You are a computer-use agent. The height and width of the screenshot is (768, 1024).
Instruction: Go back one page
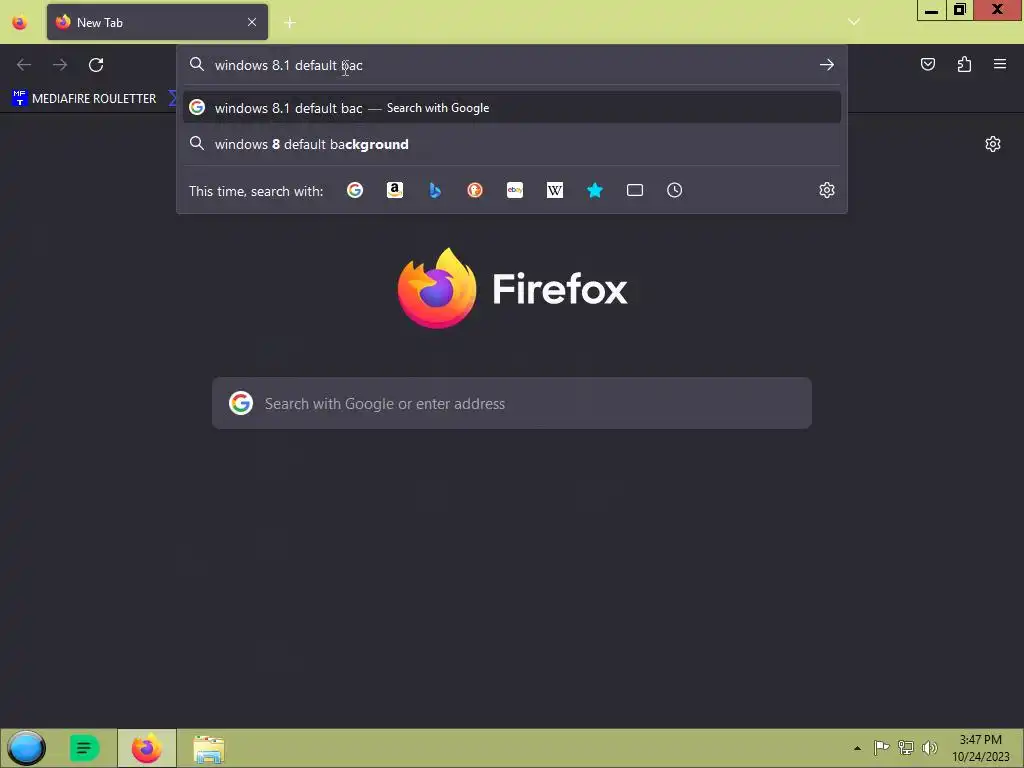[x=24, y=65]
